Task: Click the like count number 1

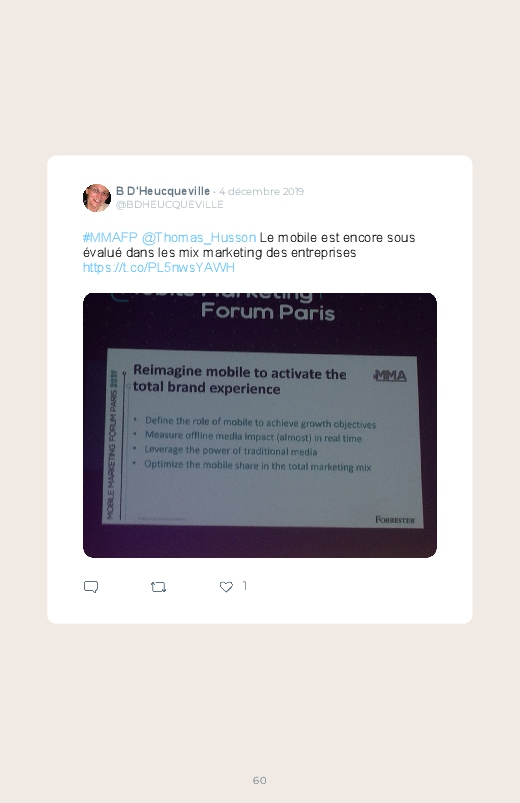Action: pyautogui.click(x=245, y=585)
